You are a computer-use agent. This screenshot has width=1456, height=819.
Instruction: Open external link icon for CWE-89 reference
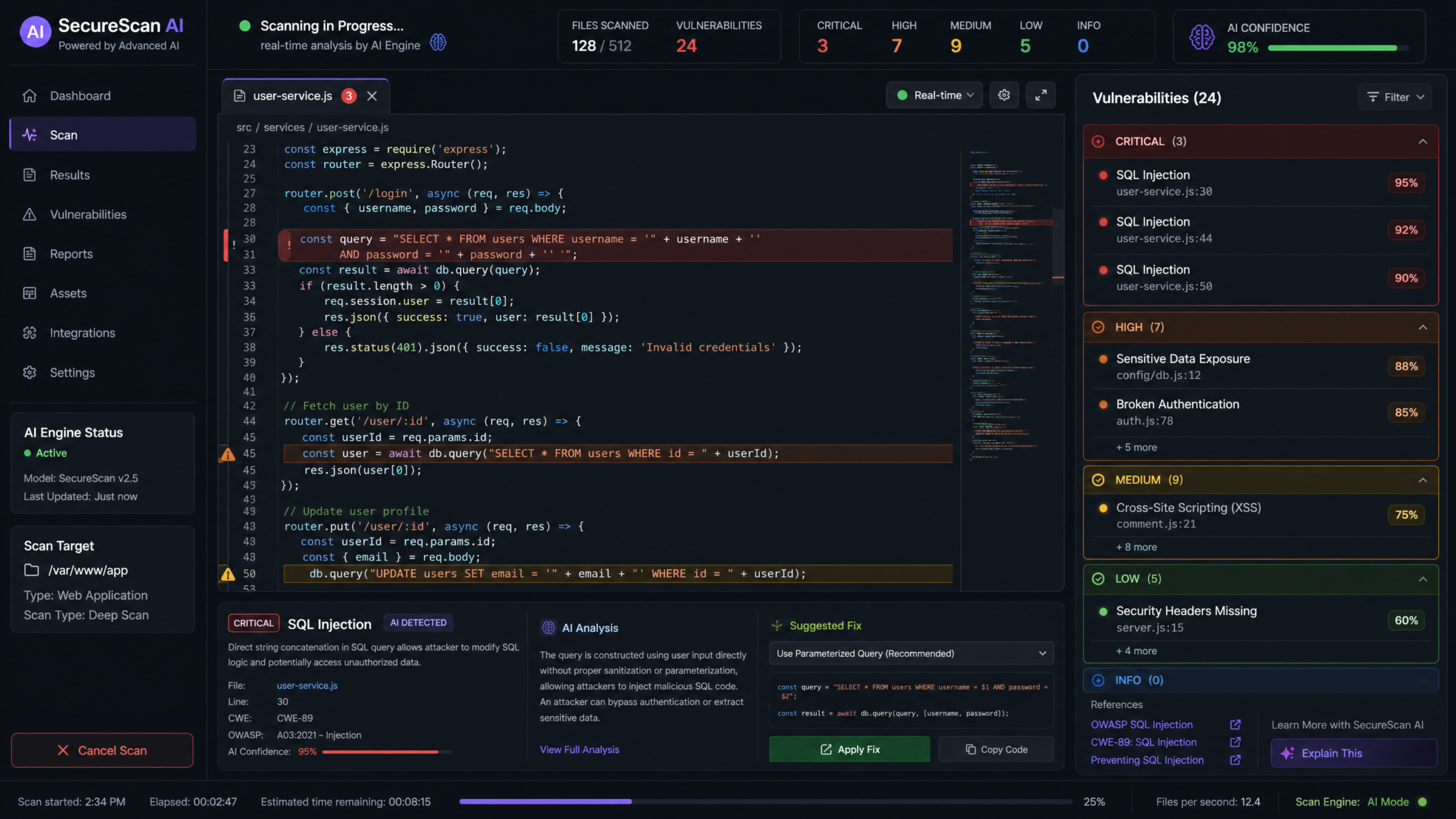(1236, 742)
